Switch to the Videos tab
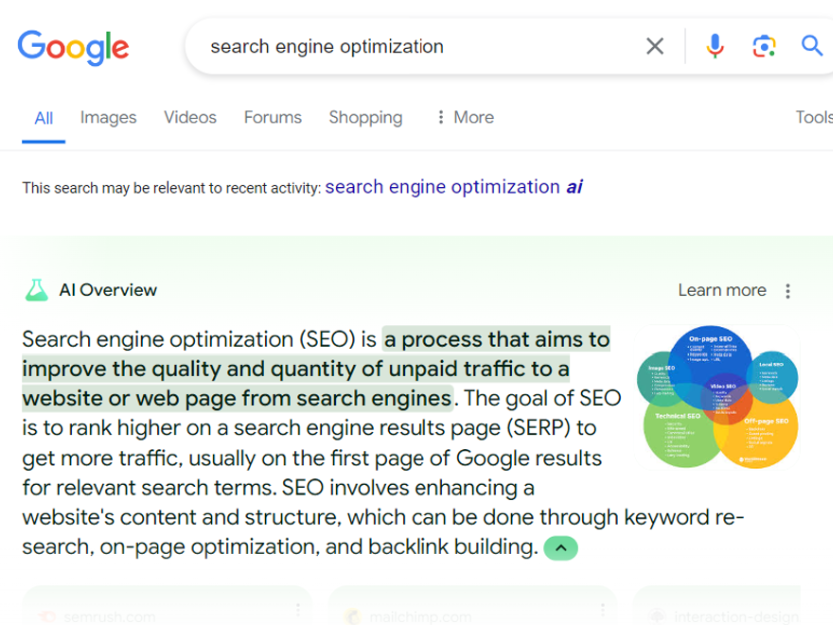Screen dimensions: 833x625 coord(190,117)
